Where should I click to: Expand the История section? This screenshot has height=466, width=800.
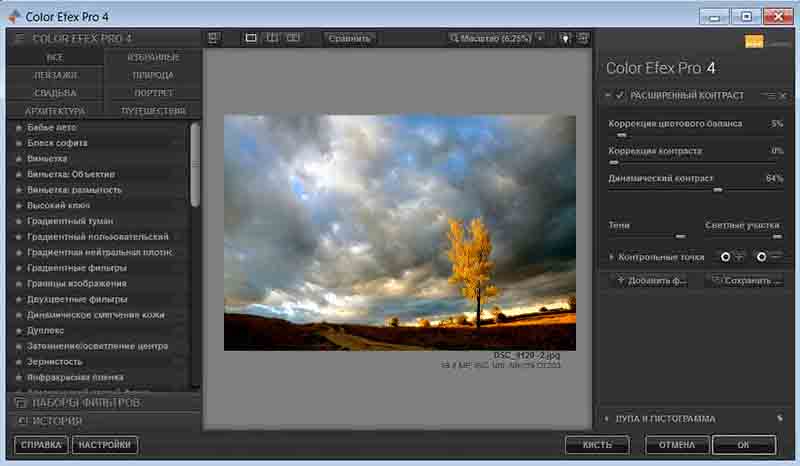(103, 421)
